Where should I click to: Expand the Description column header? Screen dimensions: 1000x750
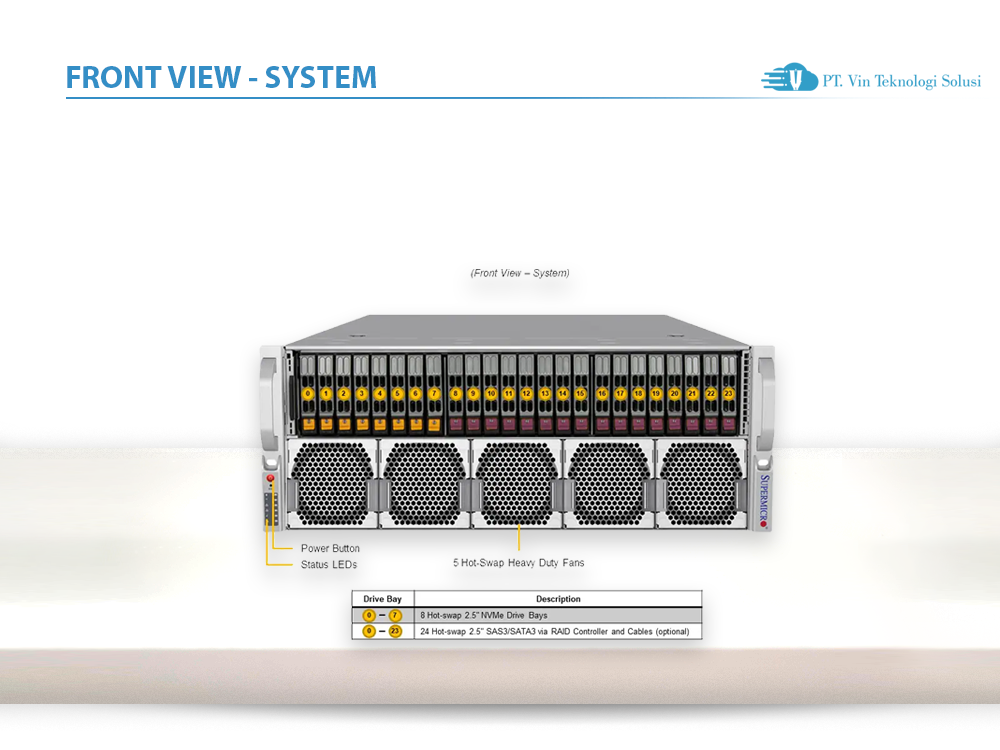point(558,599)
